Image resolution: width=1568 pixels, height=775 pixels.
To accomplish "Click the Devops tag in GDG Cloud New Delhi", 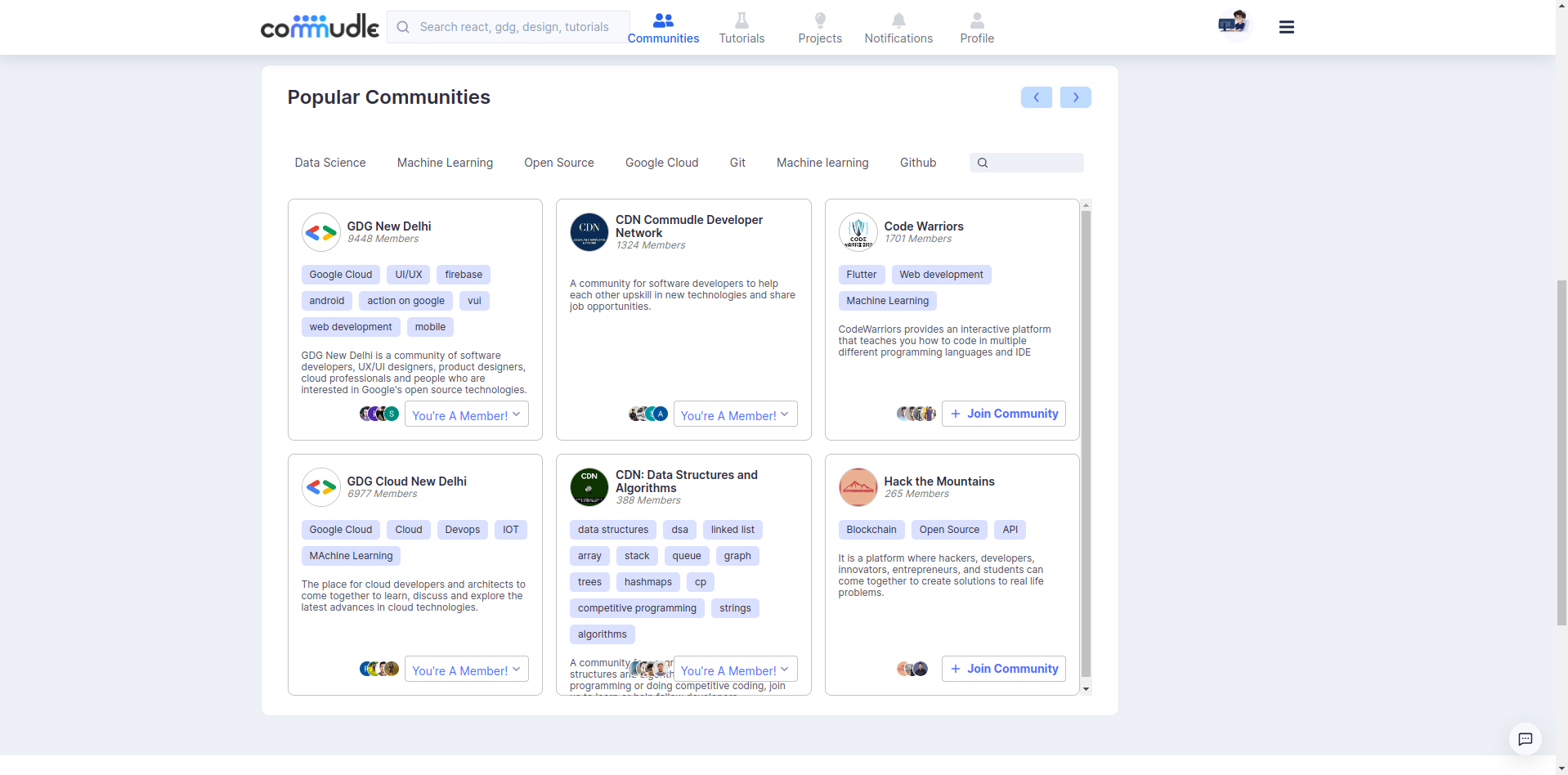I will tap(463, 530).
